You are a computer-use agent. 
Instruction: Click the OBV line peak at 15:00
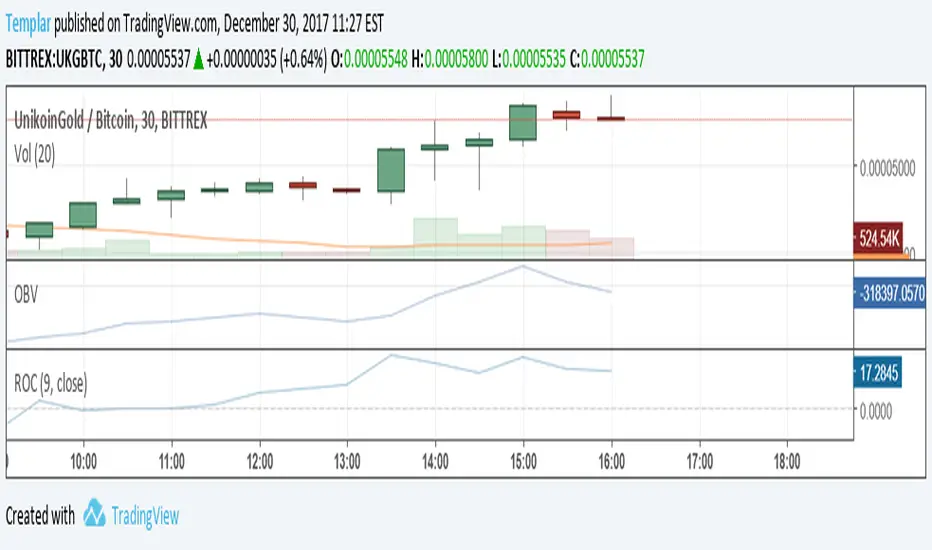(x=522, y=266)
